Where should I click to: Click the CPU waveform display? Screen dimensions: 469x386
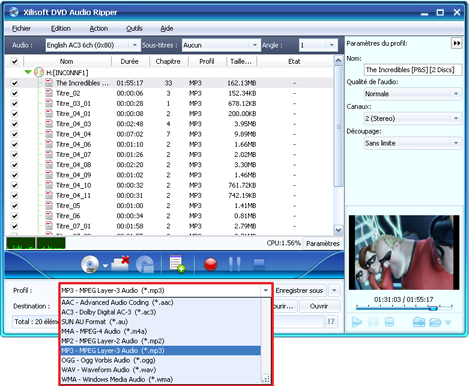click(x=36, y=243)
